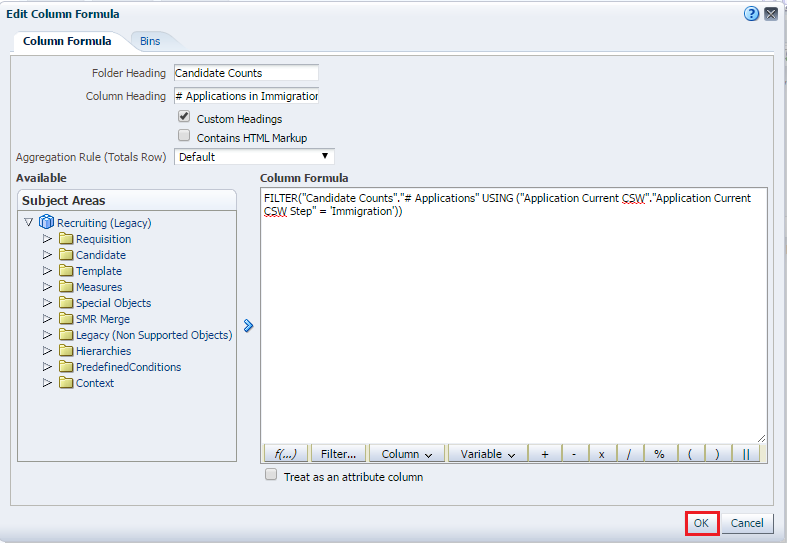The image size is (787, 543).
Task: Expand the Measures folder
Action: (x=47, y=287)
